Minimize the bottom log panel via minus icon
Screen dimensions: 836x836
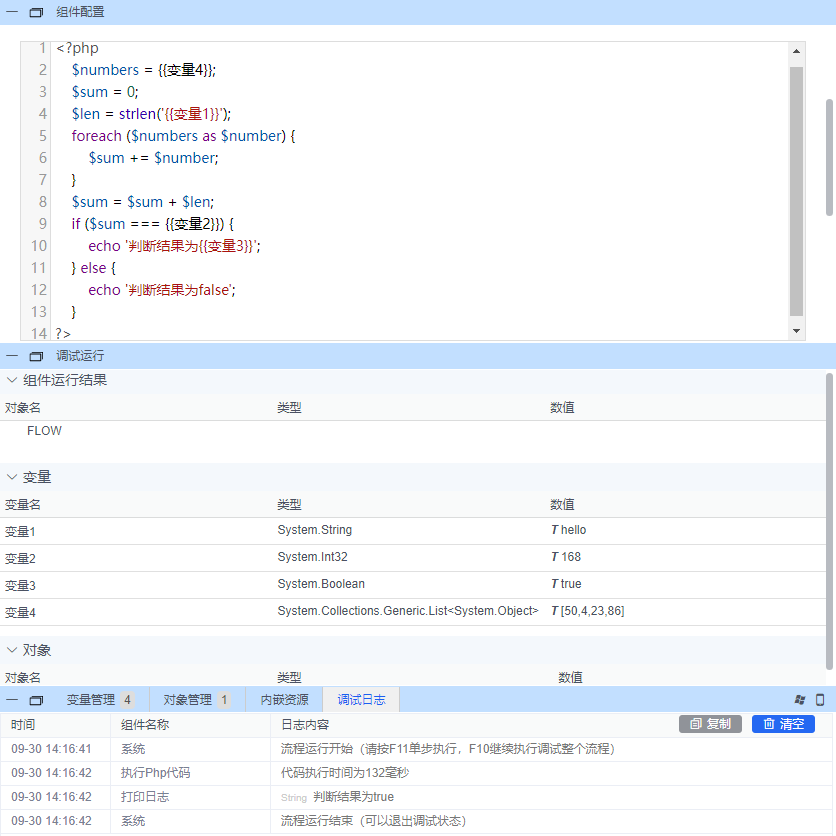click(x=13, y=700)
